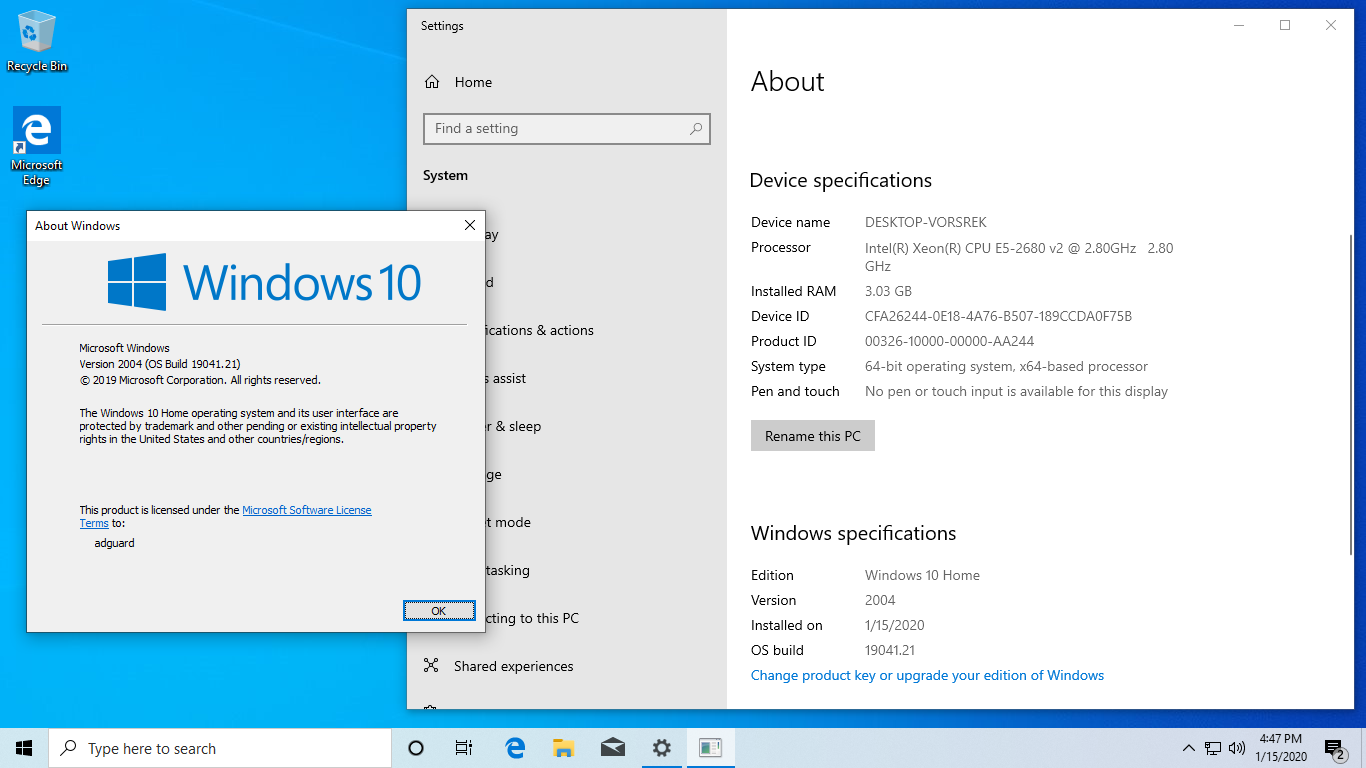Switch to Settings gear on the taskbar
Image resolution: width=1366 pixels, height=768 pixels.
point(661,748)
